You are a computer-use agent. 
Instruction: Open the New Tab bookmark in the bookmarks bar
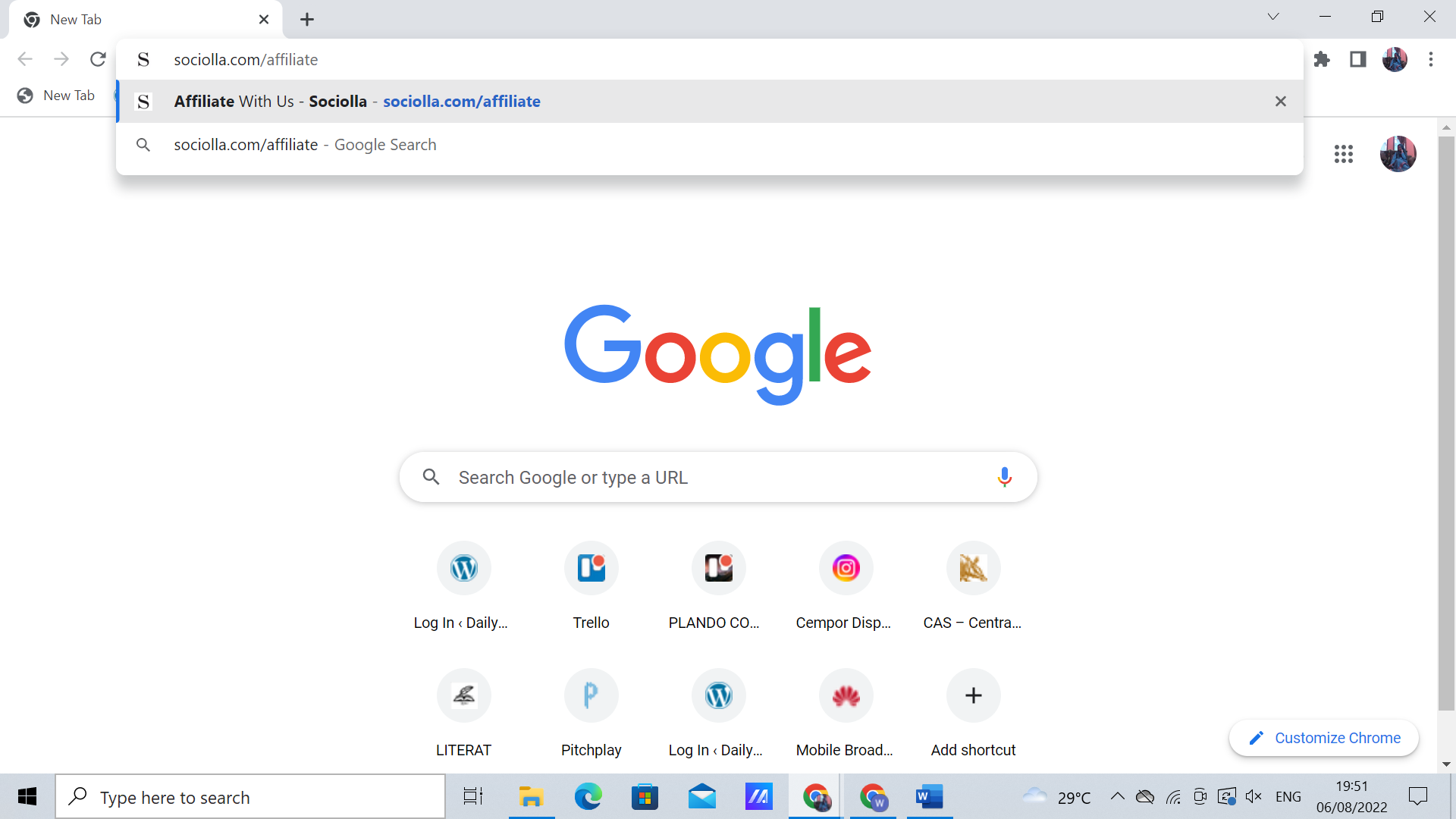57,96
